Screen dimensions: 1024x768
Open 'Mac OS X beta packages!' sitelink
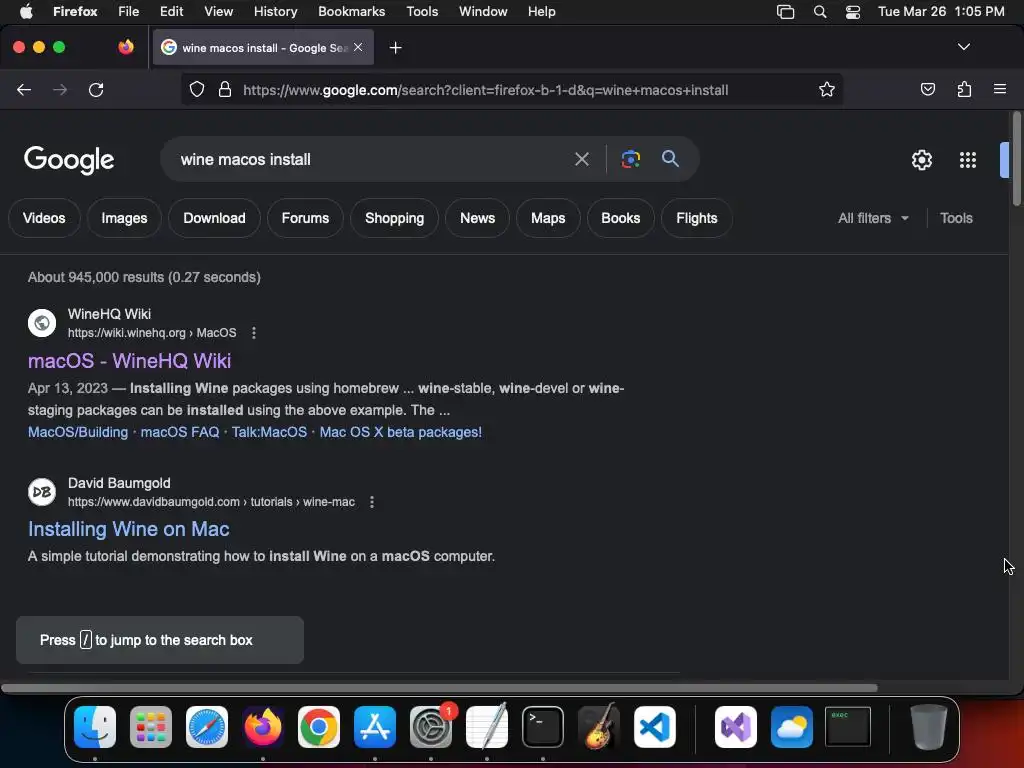click(x=400, y=432)
